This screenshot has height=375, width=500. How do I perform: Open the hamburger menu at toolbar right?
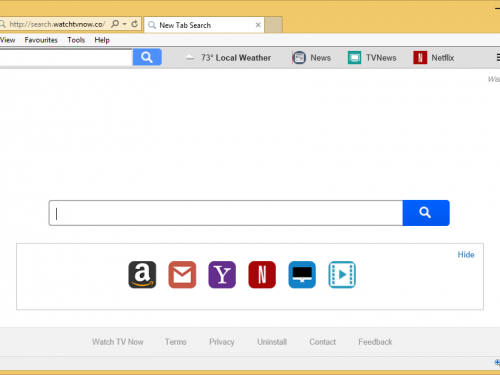(498, 57)
